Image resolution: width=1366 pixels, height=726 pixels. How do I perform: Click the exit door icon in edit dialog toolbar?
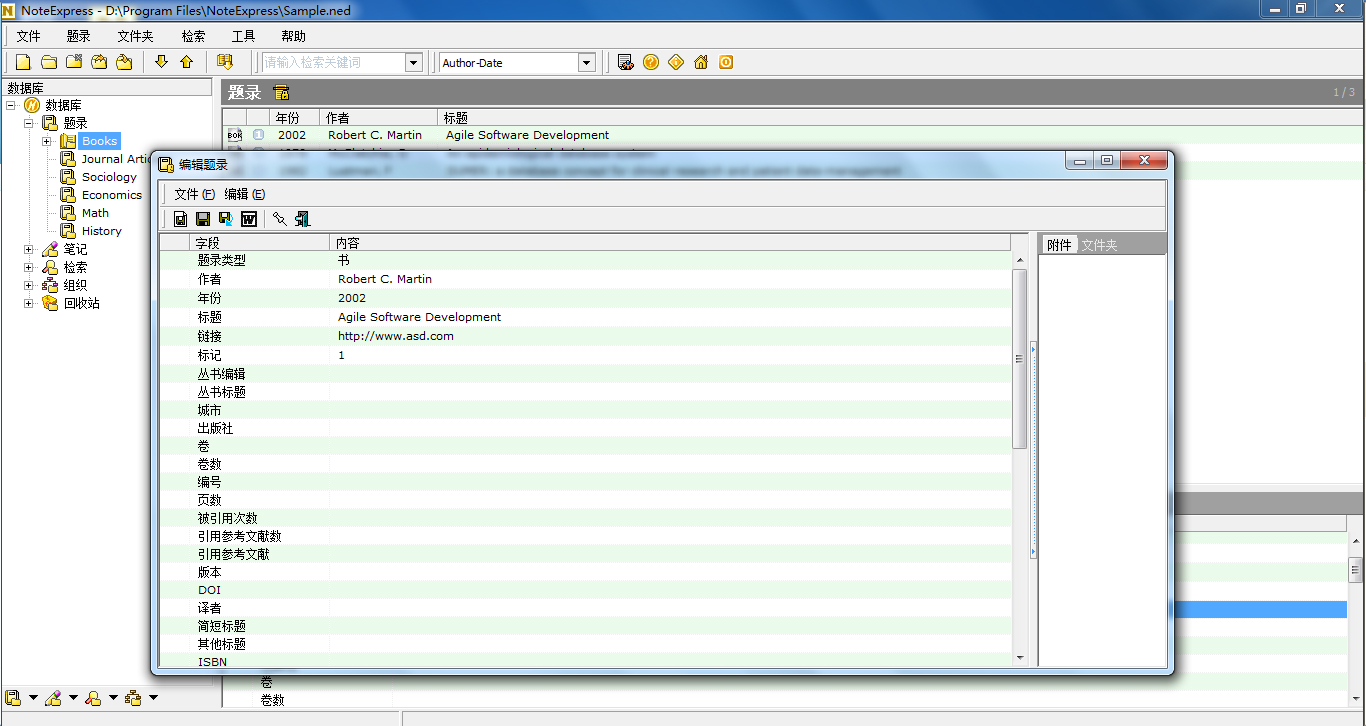point(302,219)
